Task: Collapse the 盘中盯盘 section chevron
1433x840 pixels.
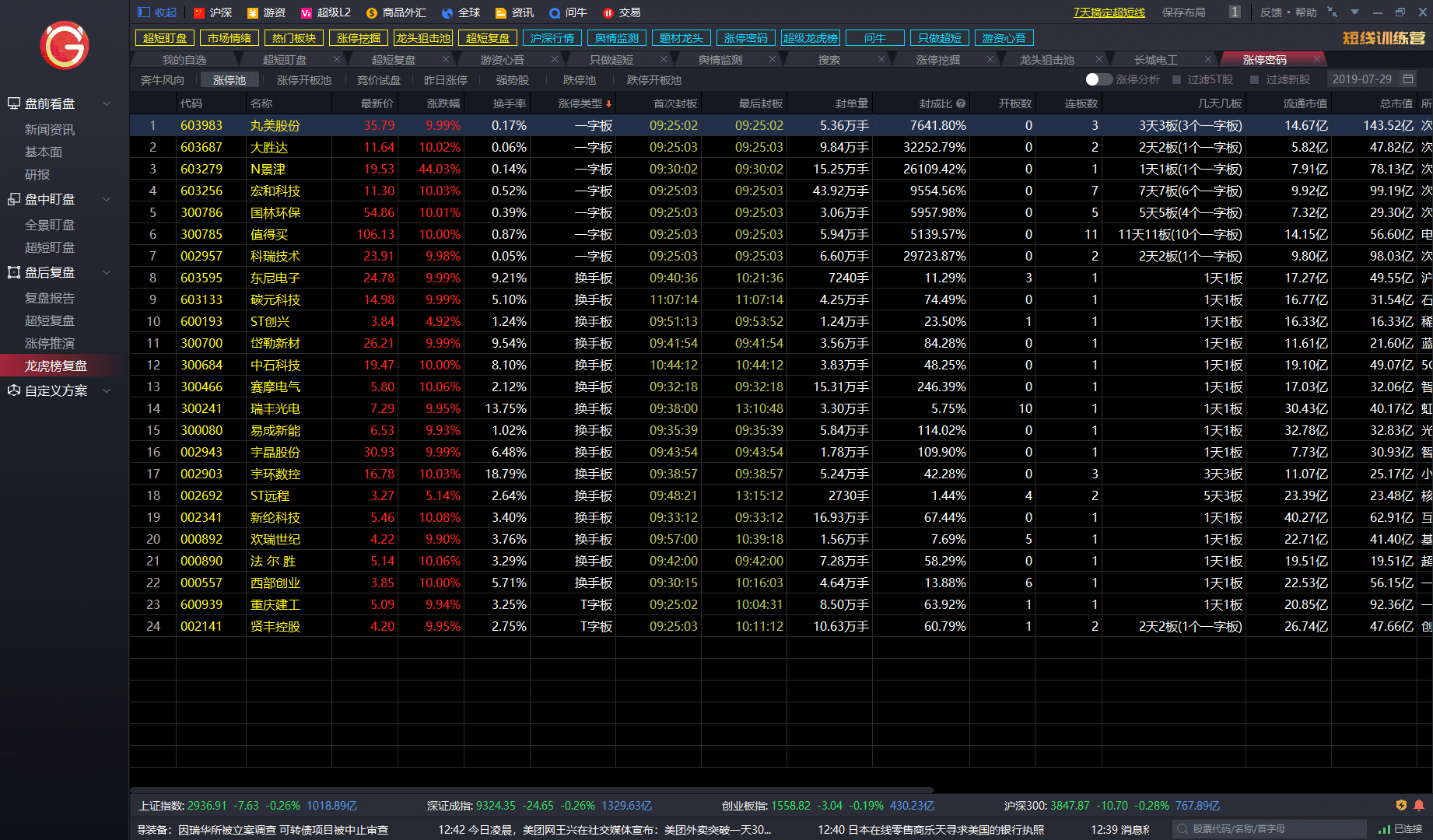Action: point(107,199)
